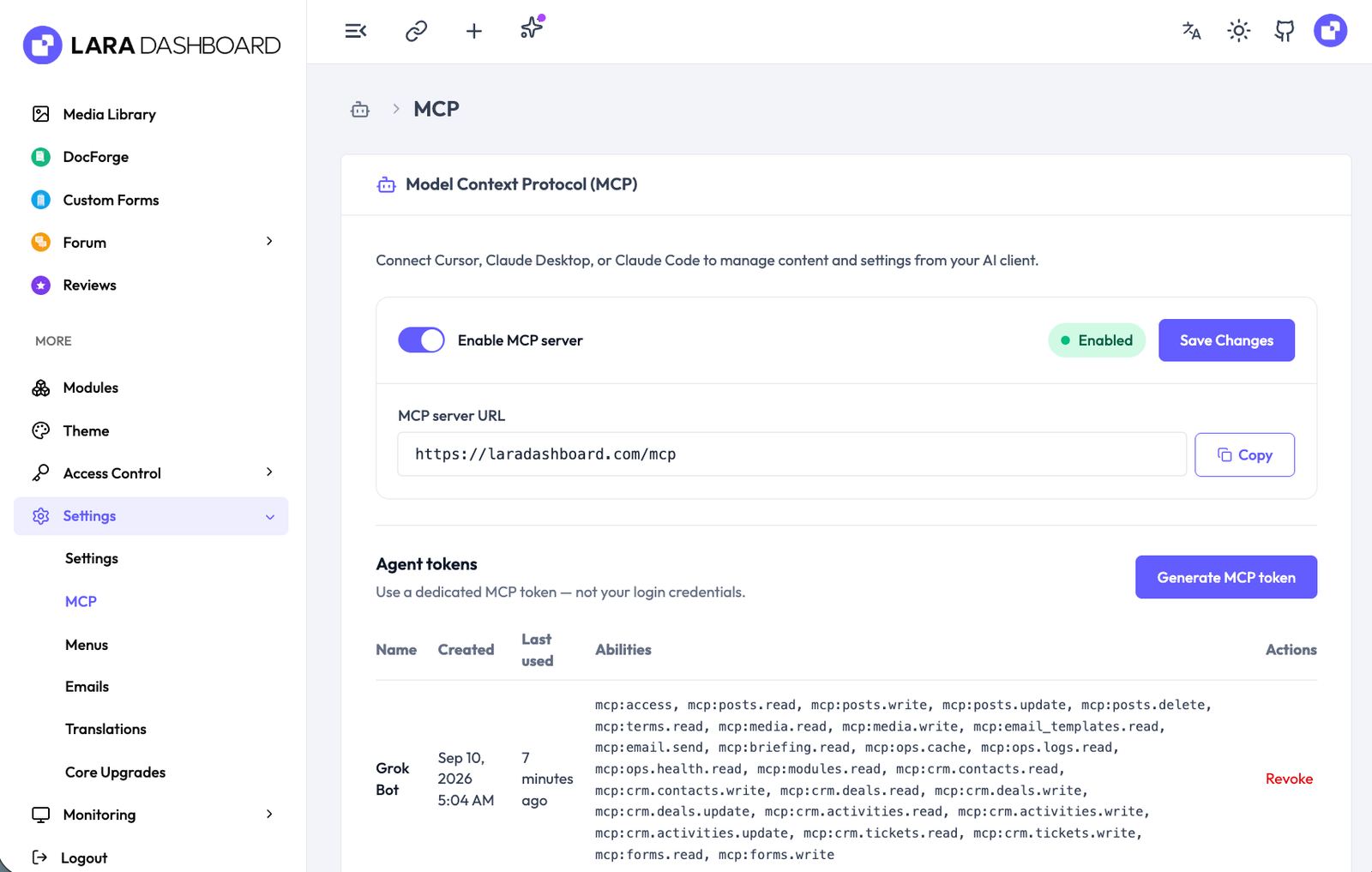Screen dimensions: 1372x872
Task: Click the Custom Forms blue icon
Action: pos(40,200)
